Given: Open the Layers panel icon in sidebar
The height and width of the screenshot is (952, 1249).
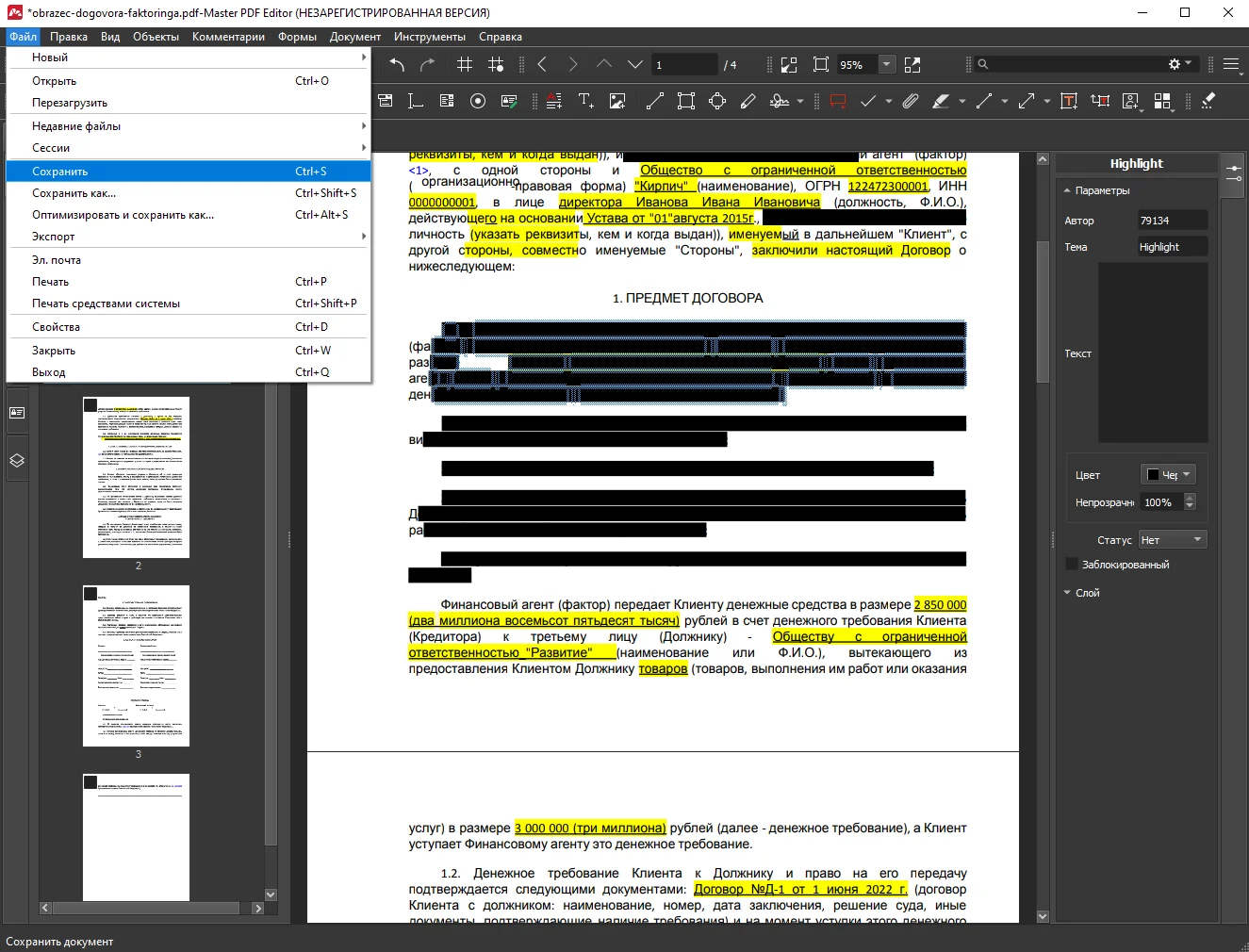Looking at the screenshot, I should coord(16,461).
